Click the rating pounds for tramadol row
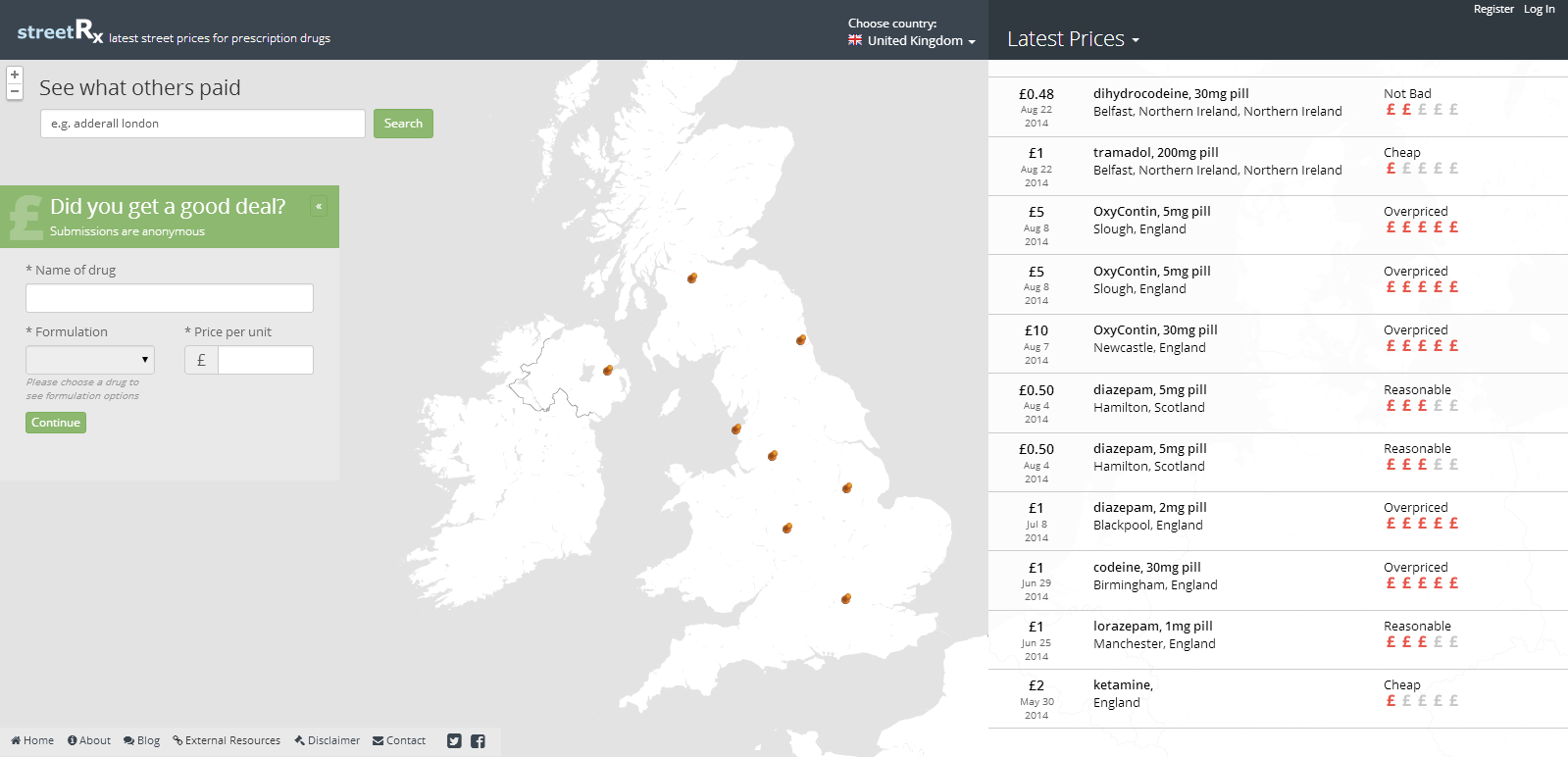Screen dimensions: 1568x757 [1422, 169]
